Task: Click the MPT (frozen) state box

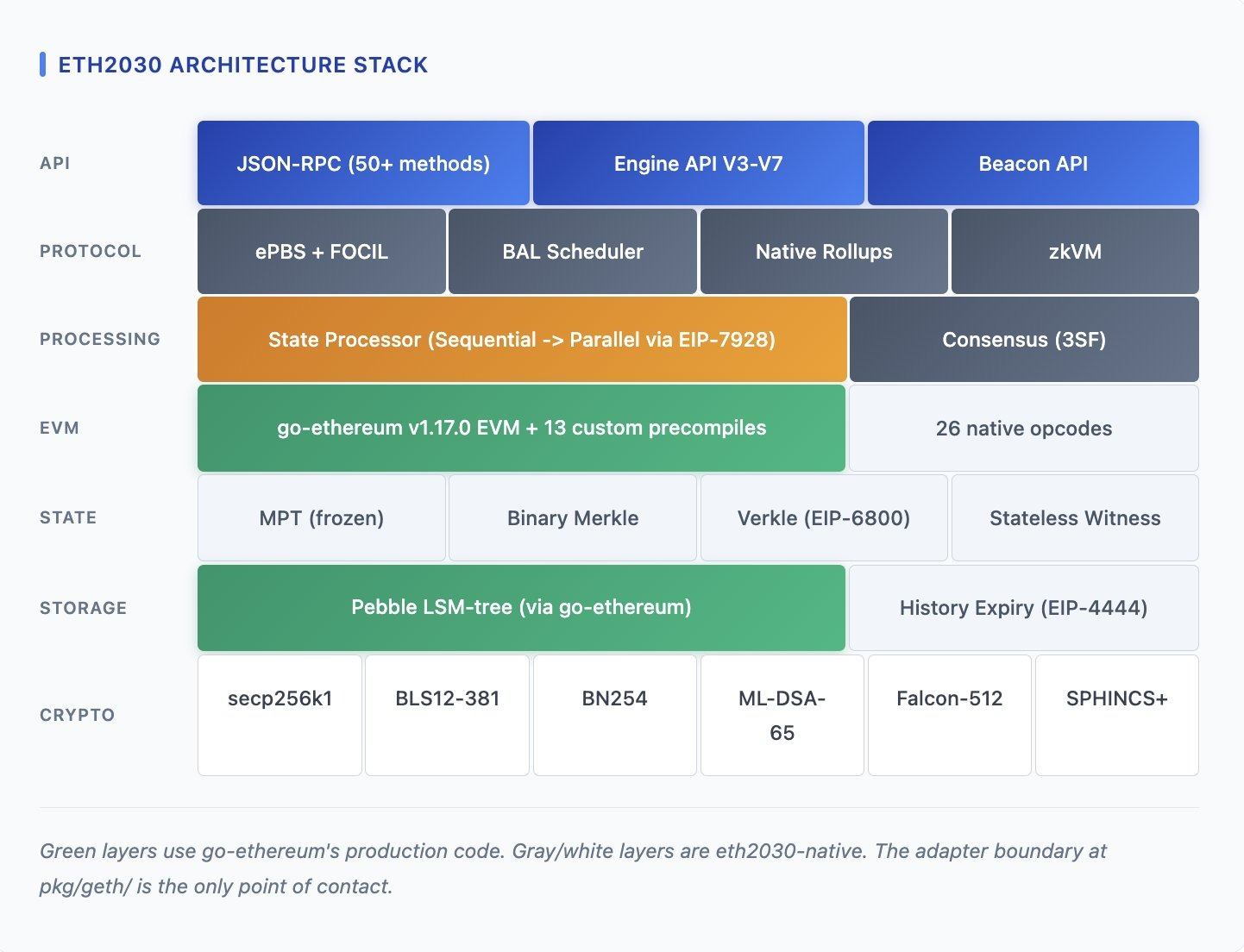Action: [x=321, y=518]
